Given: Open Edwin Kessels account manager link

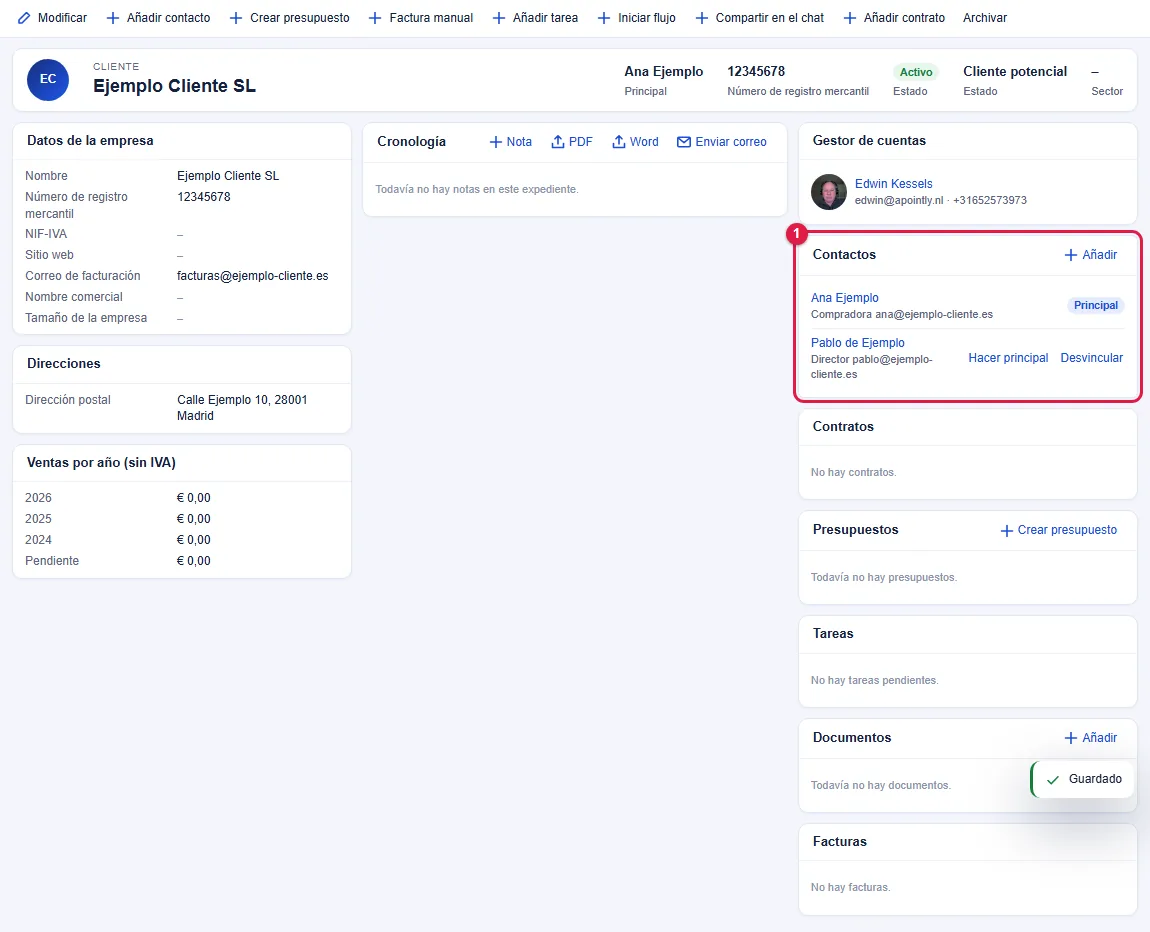Looking at the screenshot, I should [x=893, y=183].
